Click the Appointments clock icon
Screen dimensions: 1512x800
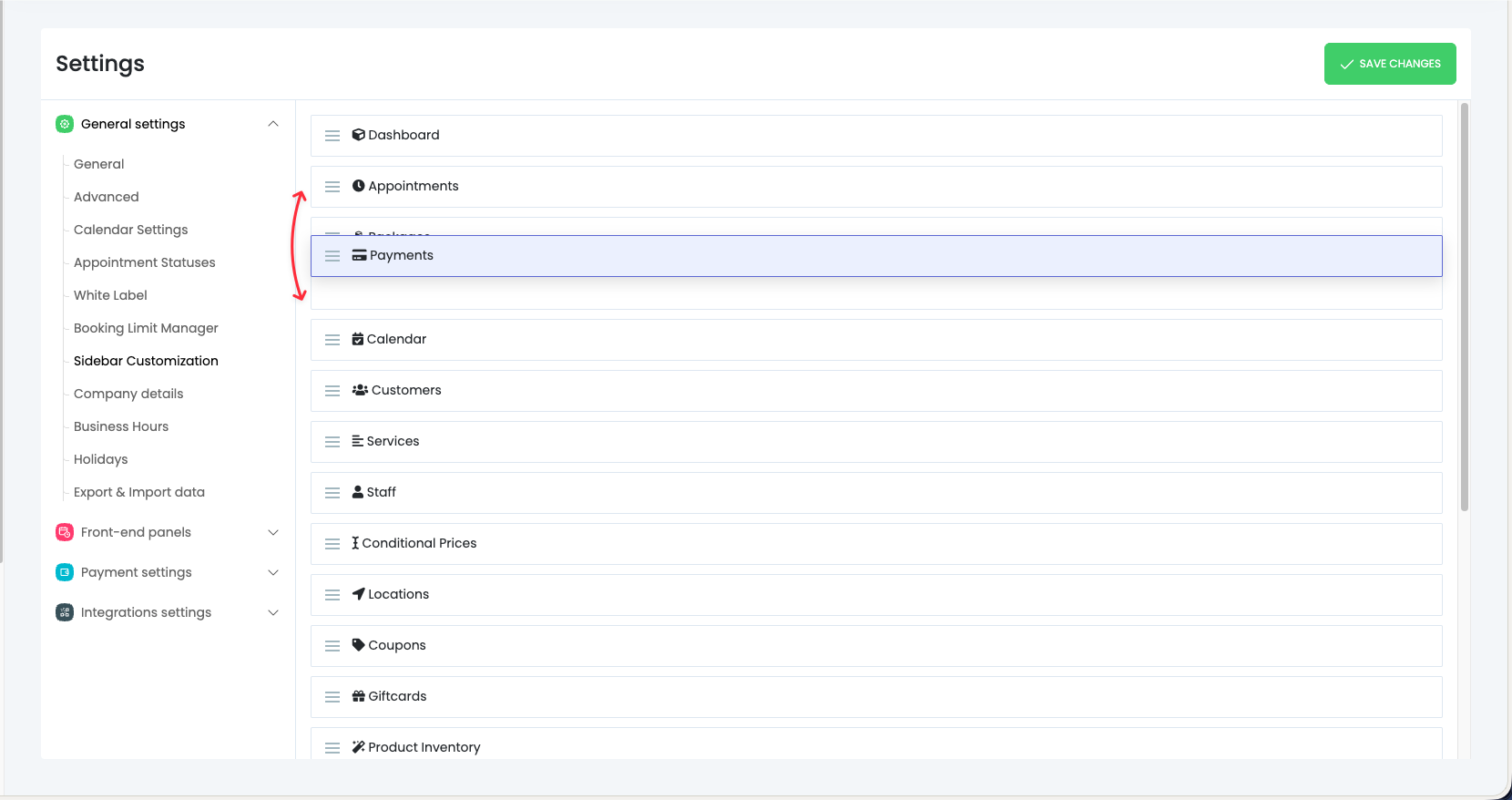(x=359, y=186)
